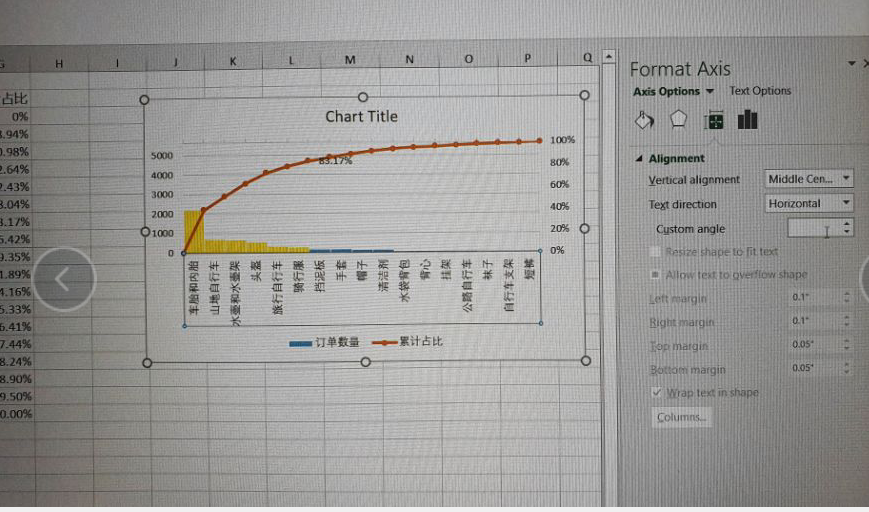Open the Effects pentagon icon tab
The height and width of the screenshot is (512, 869).
pyautogui.click(x=678, y=119)
